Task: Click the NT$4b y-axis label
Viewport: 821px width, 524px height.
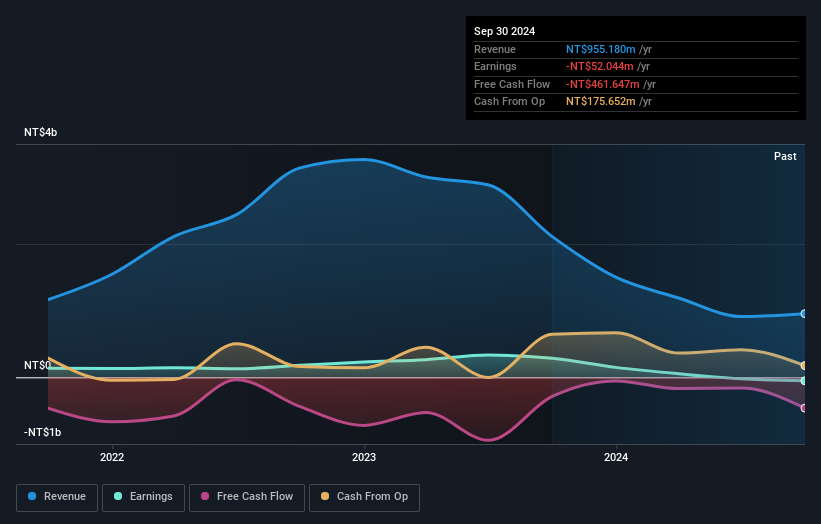Action: coord(40,132)
